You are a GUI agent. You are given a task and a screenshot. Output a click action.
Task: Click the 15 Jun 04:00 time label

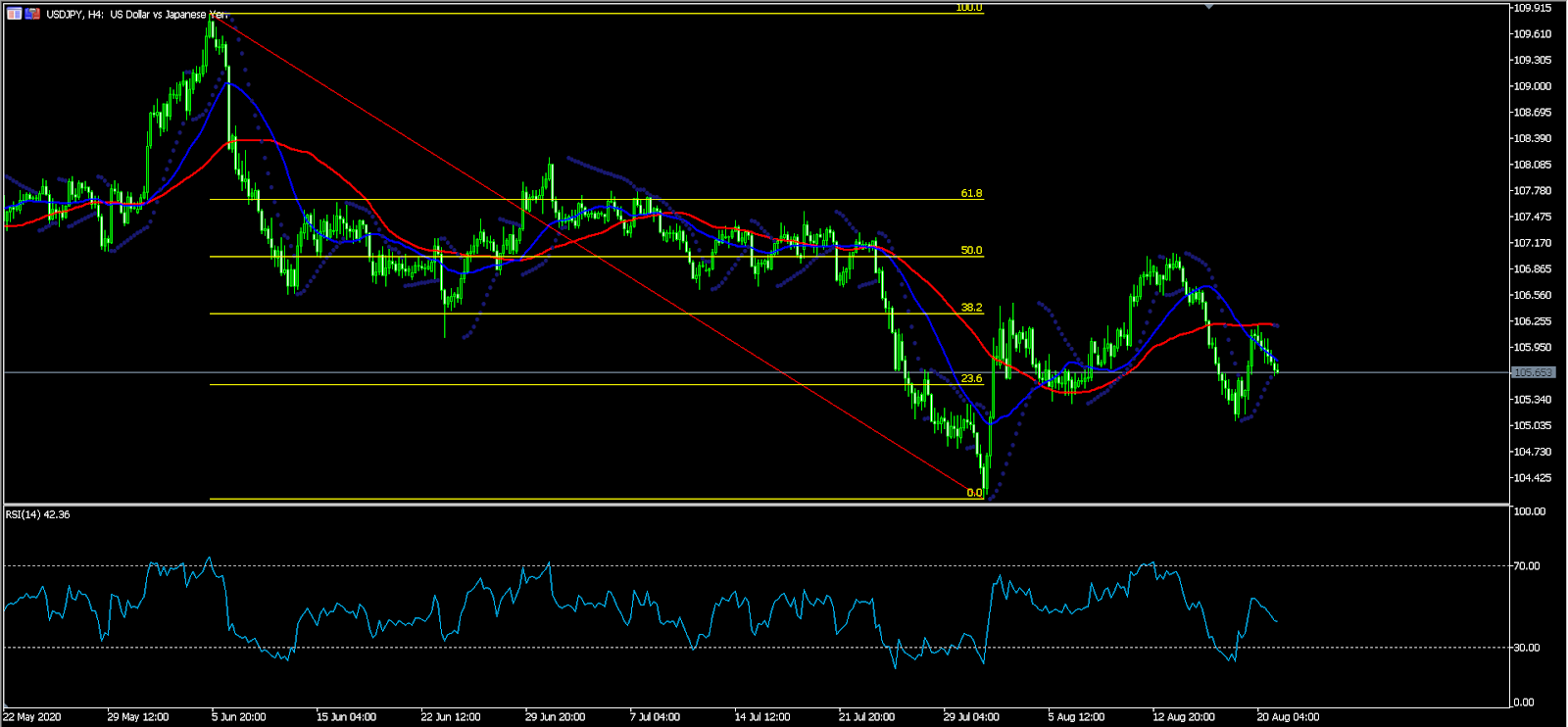[x=346, y=717]
